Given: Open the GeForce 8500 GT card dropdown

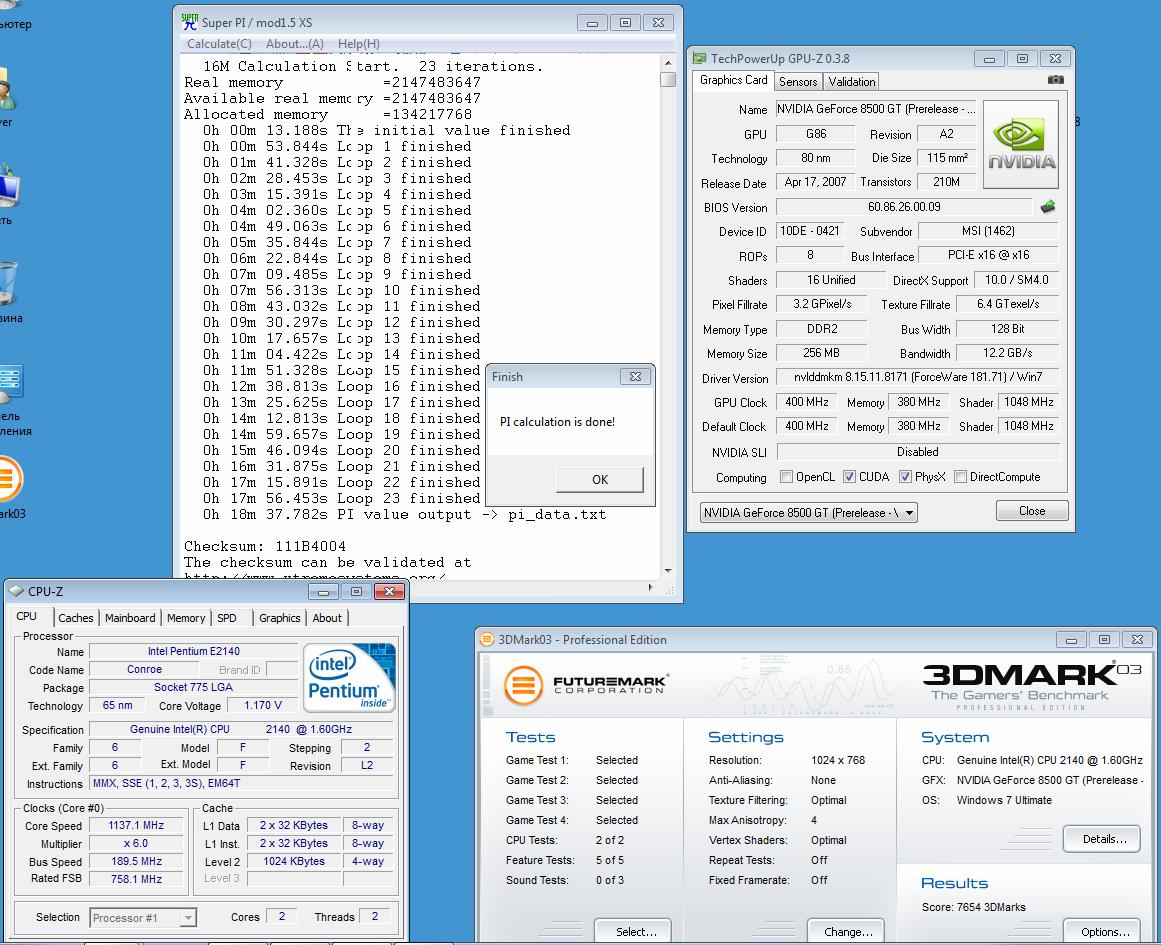Looking at the screenshot, I should pyautogui.click(x=808, y=512).
